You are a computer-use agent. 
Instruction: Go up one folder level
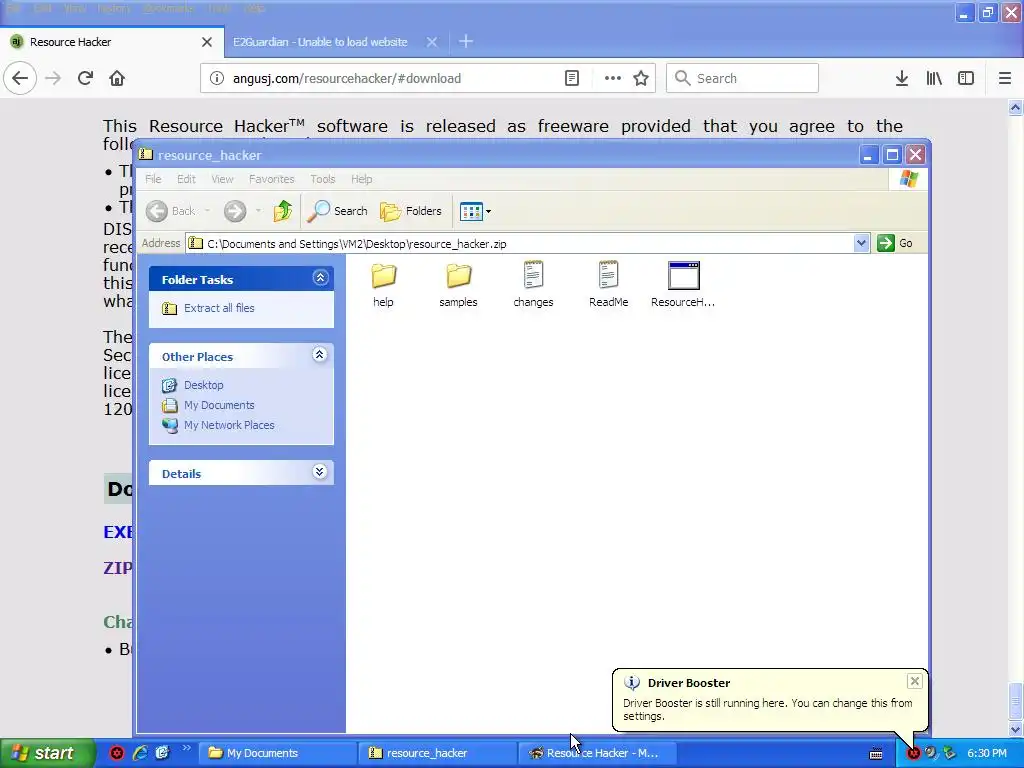283,211
